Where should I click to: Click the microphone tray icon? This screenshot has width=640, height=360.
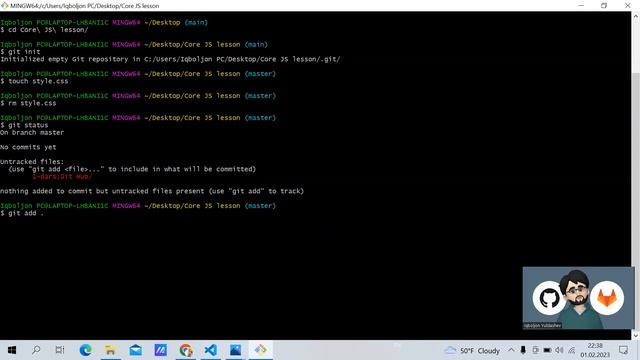(523, 350)
